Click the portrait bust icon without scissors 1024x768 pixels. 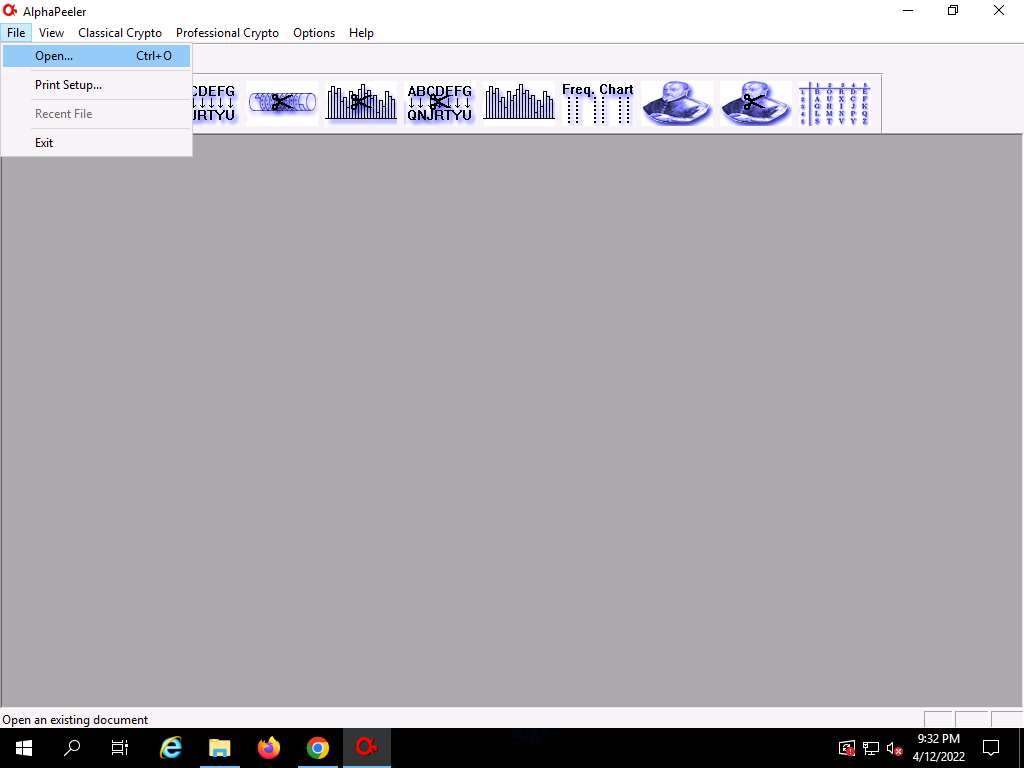click(677, 103)
